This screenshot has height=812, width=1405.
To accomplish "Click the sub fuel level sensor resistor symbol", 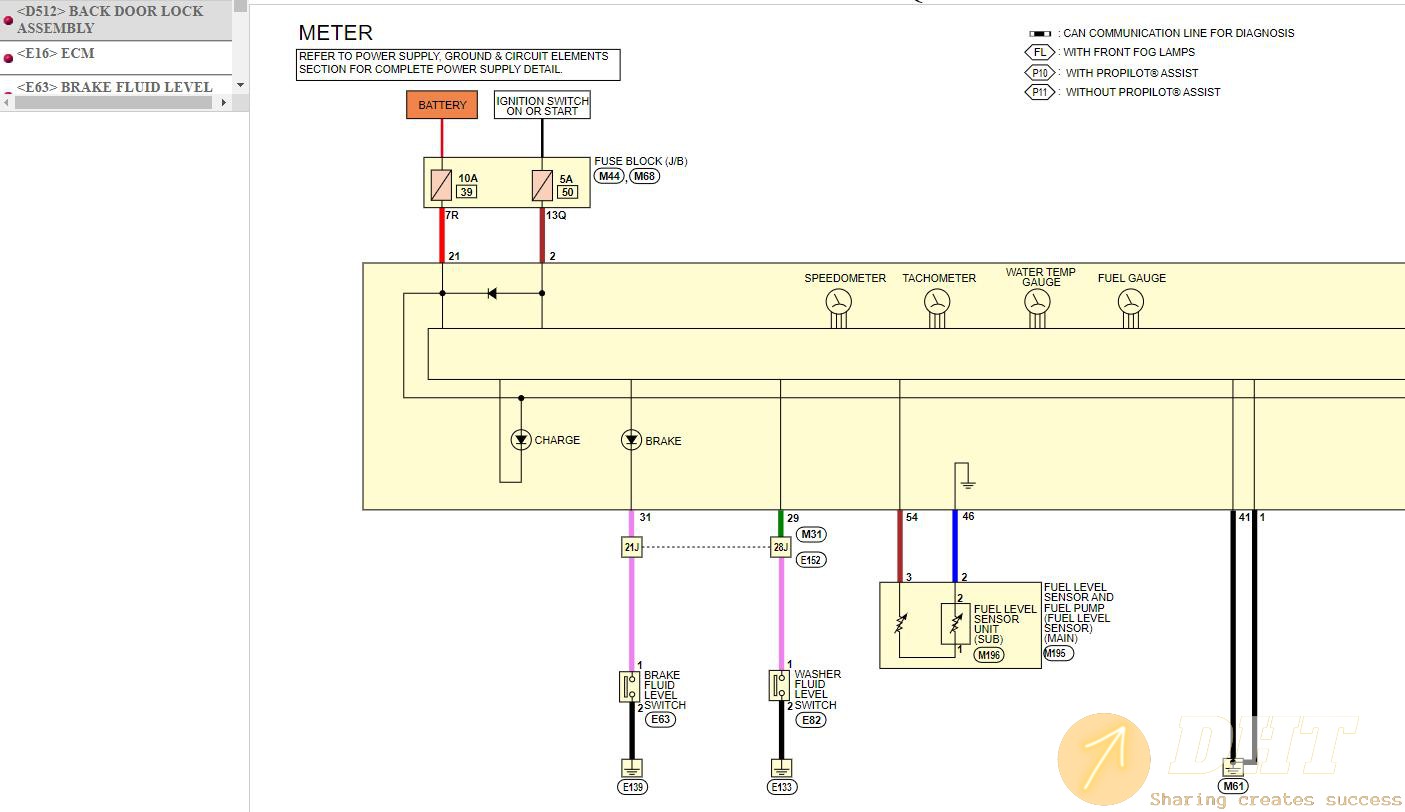I will (x=954, y=624).
